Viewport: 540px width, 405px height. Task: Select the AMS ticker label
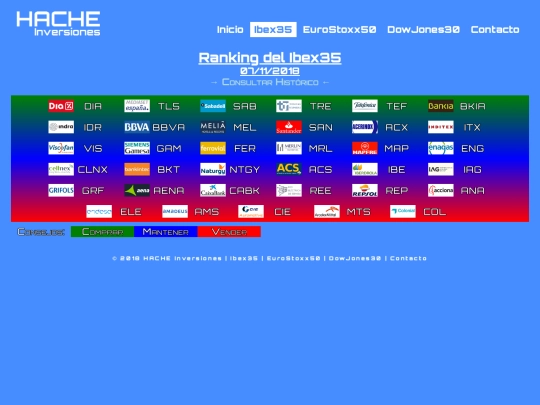(207, 212)
